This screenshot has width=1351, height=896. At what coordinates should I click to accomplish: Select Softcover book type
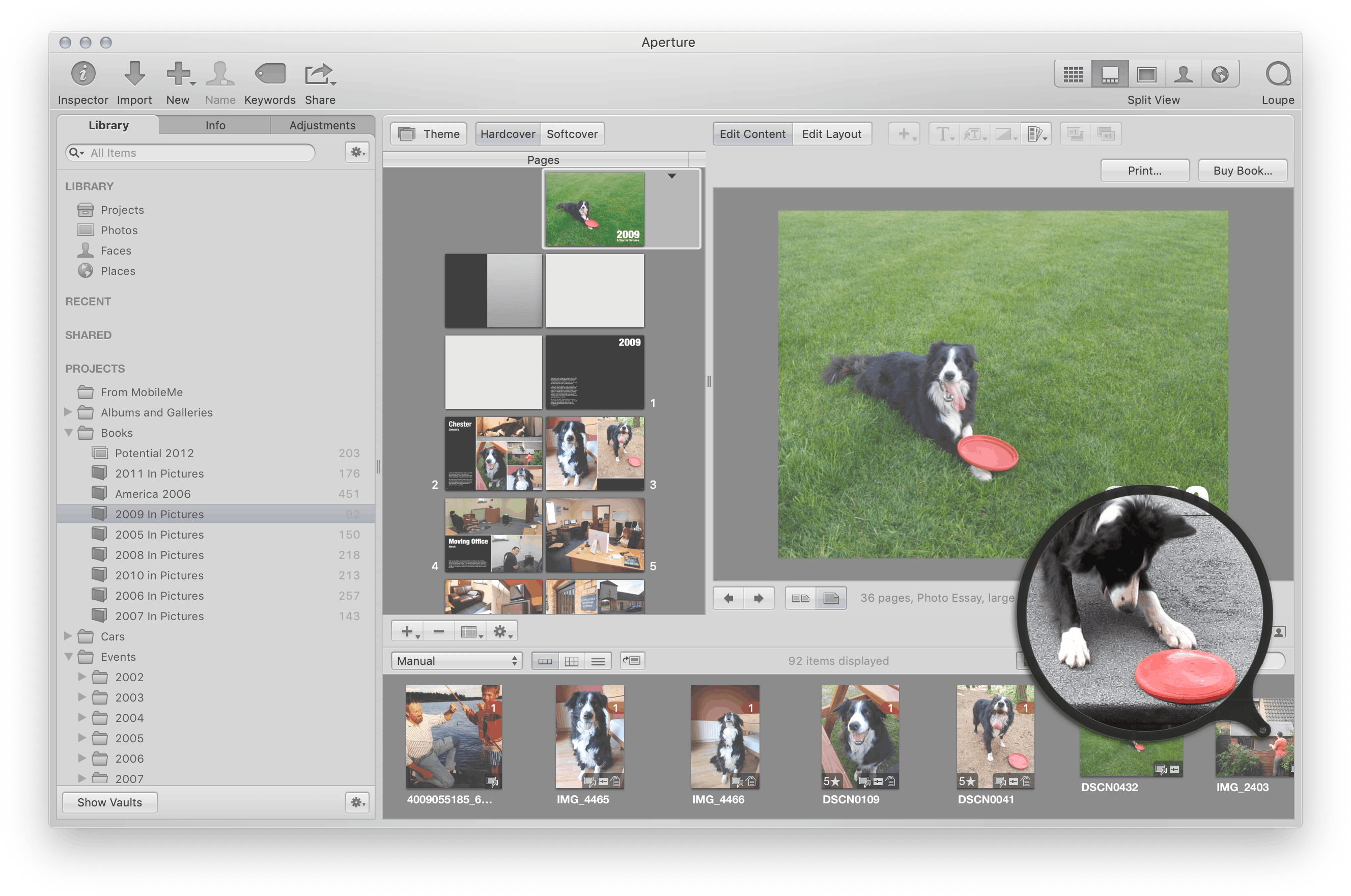[571, 134]
